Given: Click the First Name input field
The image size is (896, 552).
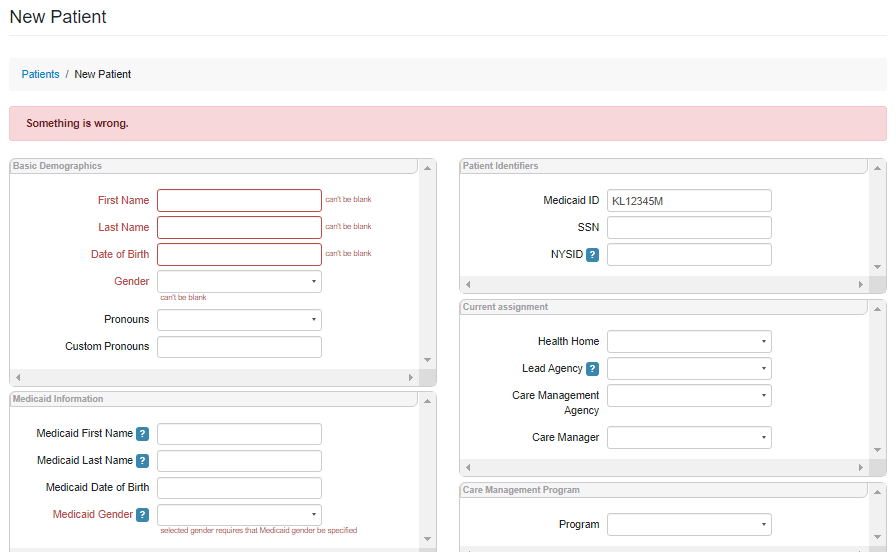Looking at the screenshot, I should pos(239,200).
